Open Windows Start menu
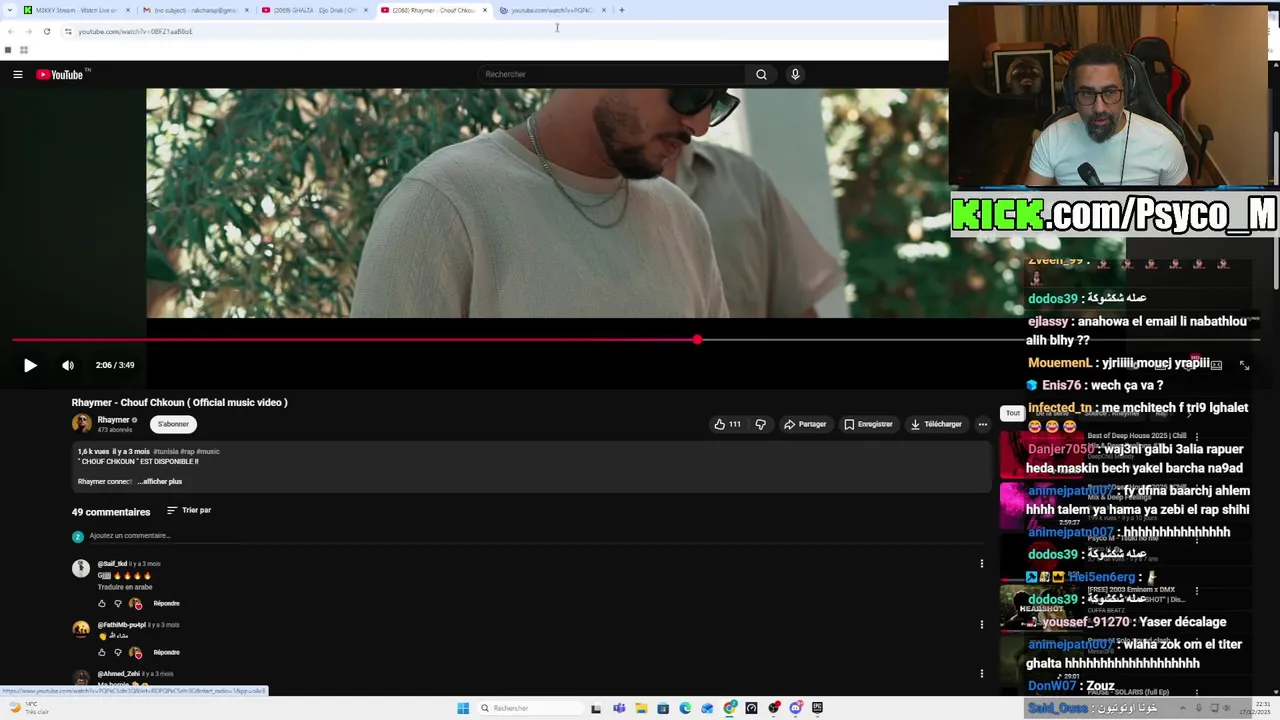The height and width of the screenshot is (720, 1280). [x=463, y=708]
